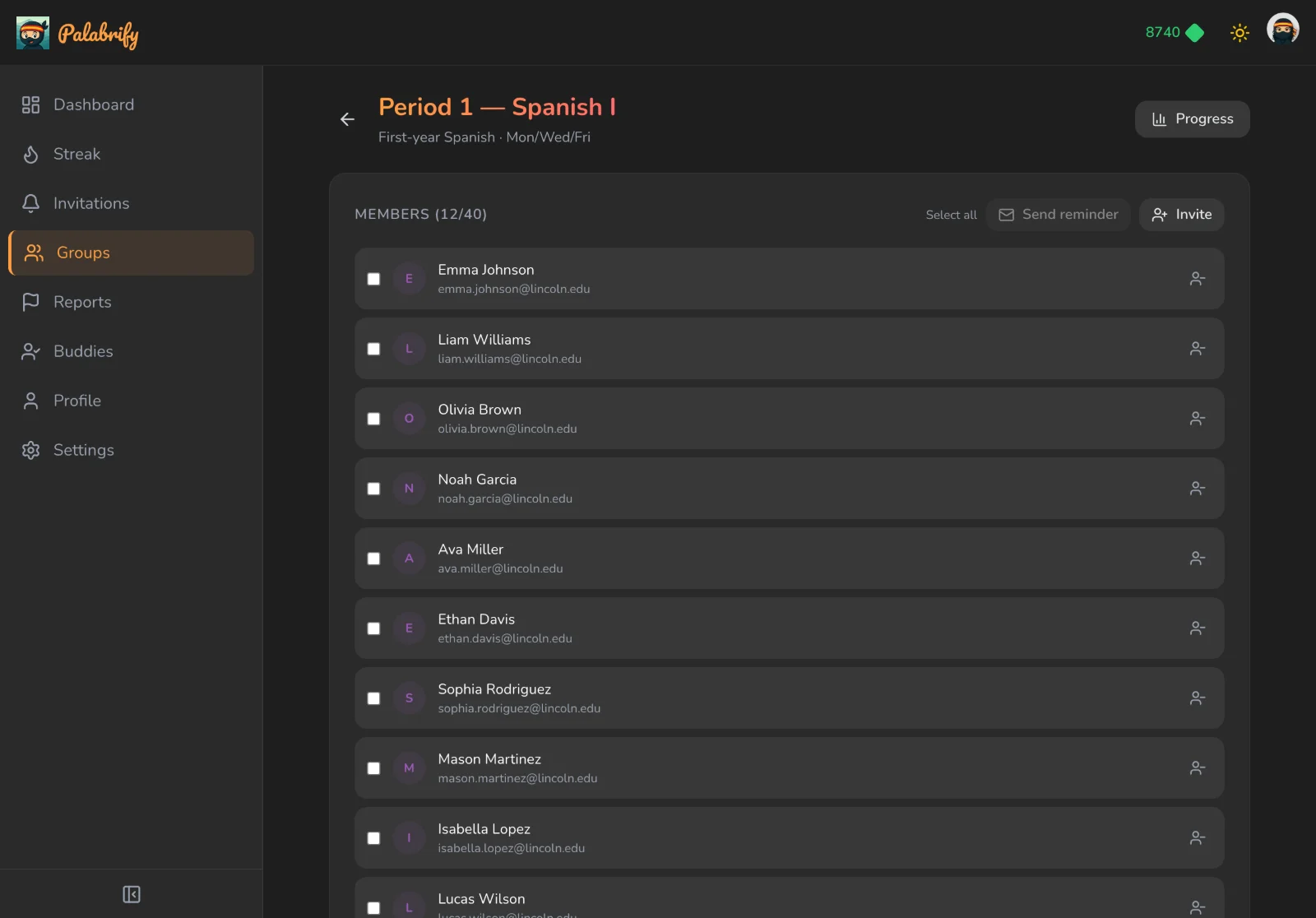Remove Ethan Davis via member icon
This screenshot has width=1316, height=918.
(1198, 628)
